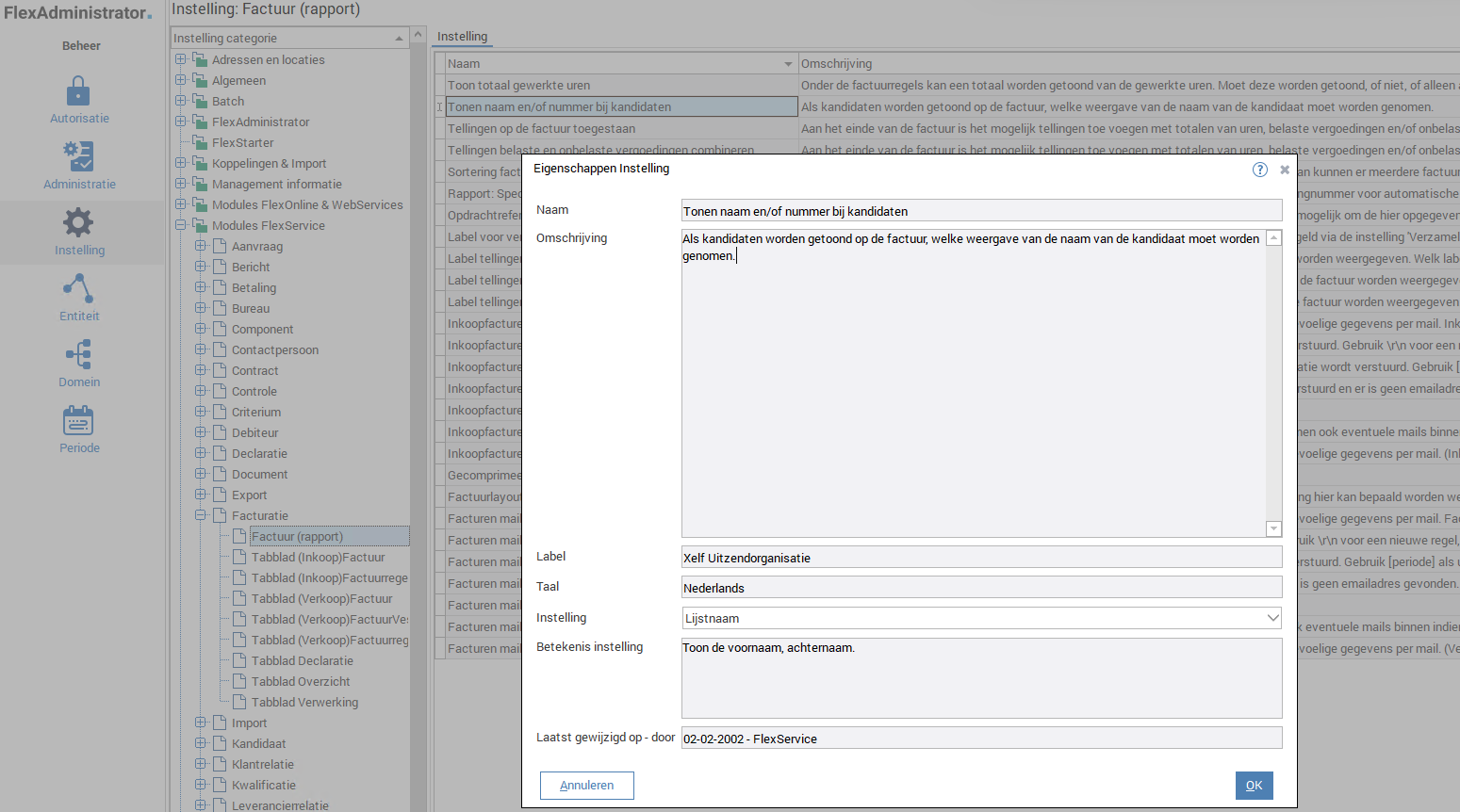This screenshot has width=1460, height=812.
Task: Select Tabblad Declaratie in the tree
Action: click(x=302, y=660)
